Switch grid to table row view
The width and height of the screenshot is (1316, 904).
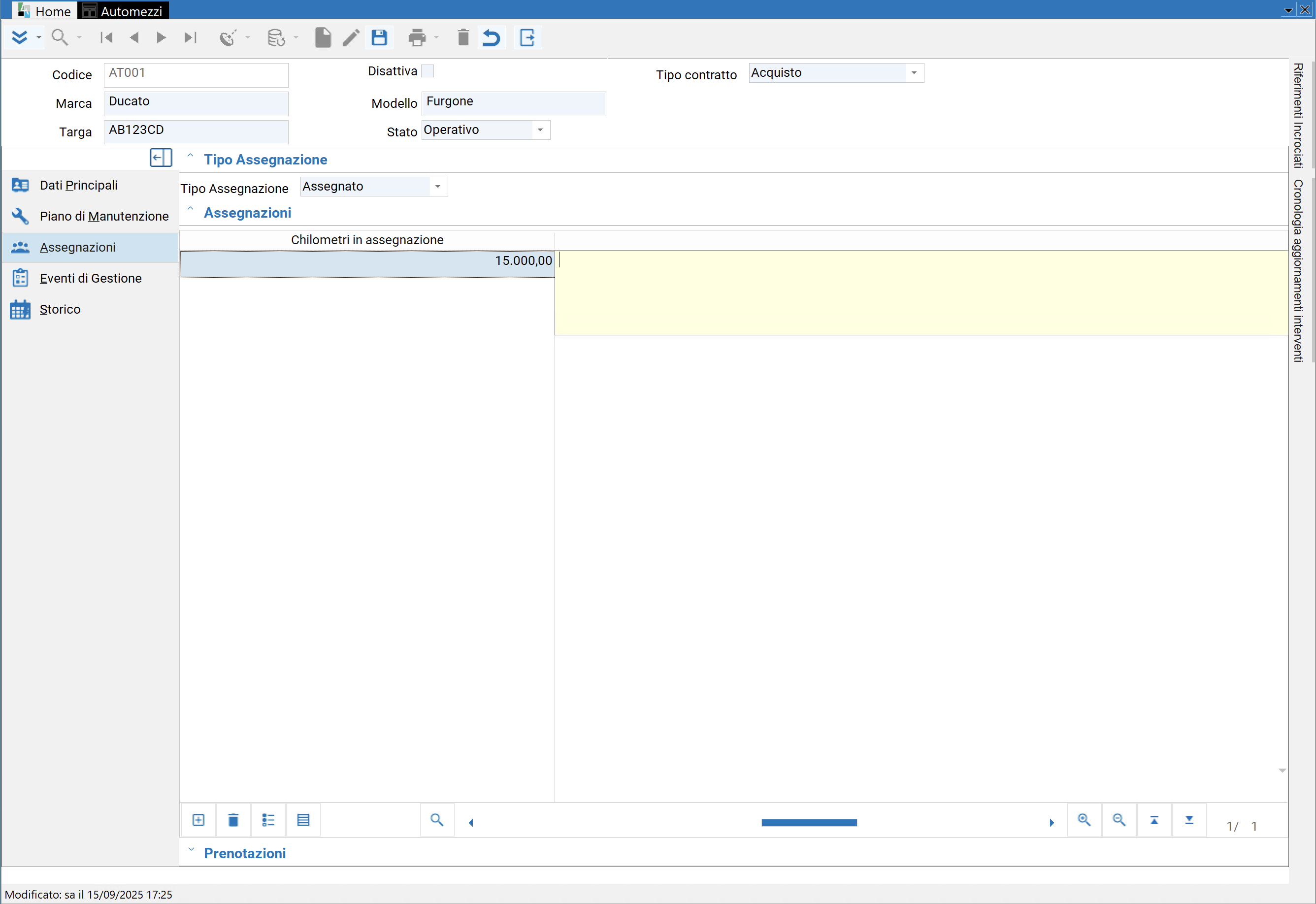[x=303, y=820]
